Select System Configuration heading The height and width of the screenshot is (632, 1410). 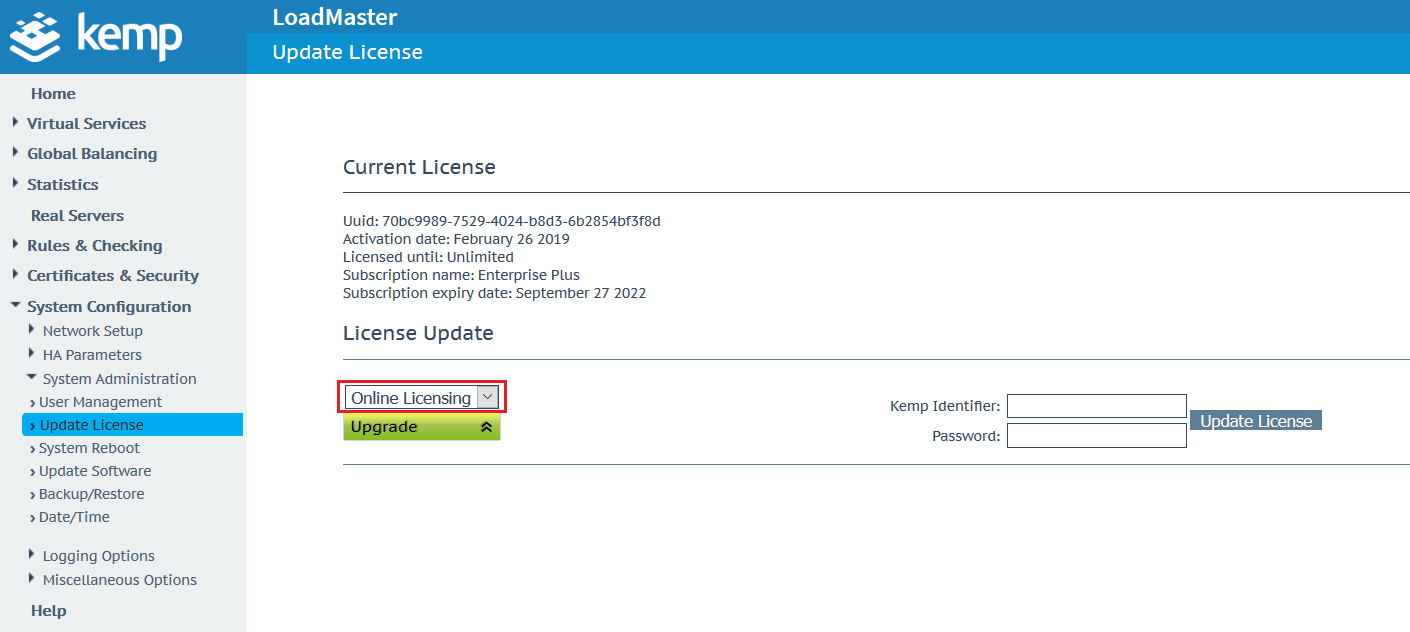[x=109, y=307]
